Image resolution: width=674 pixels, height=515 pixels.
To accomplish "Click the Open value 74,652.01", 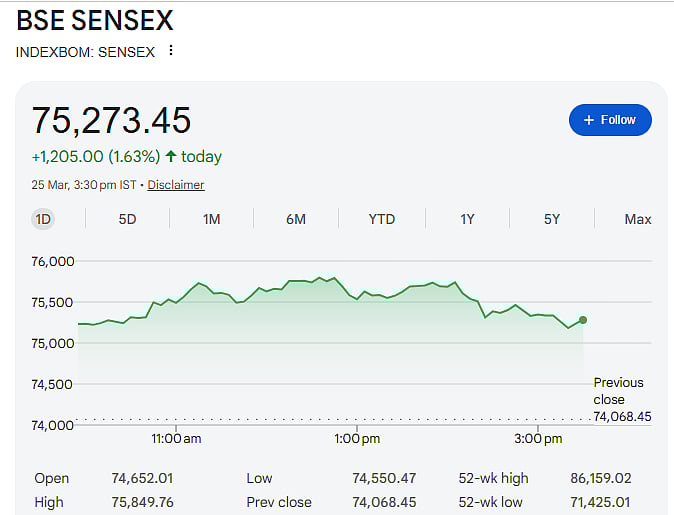I will (x=142, y=478).
